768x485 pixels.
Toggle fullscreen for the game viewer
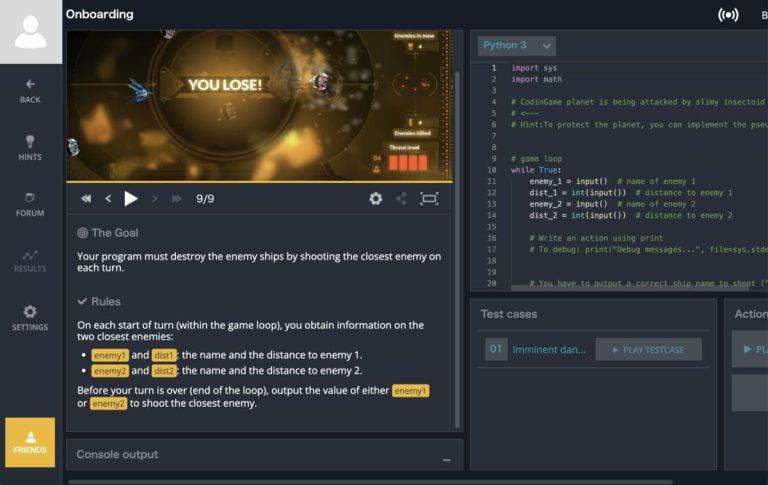(x=429, y=199)
